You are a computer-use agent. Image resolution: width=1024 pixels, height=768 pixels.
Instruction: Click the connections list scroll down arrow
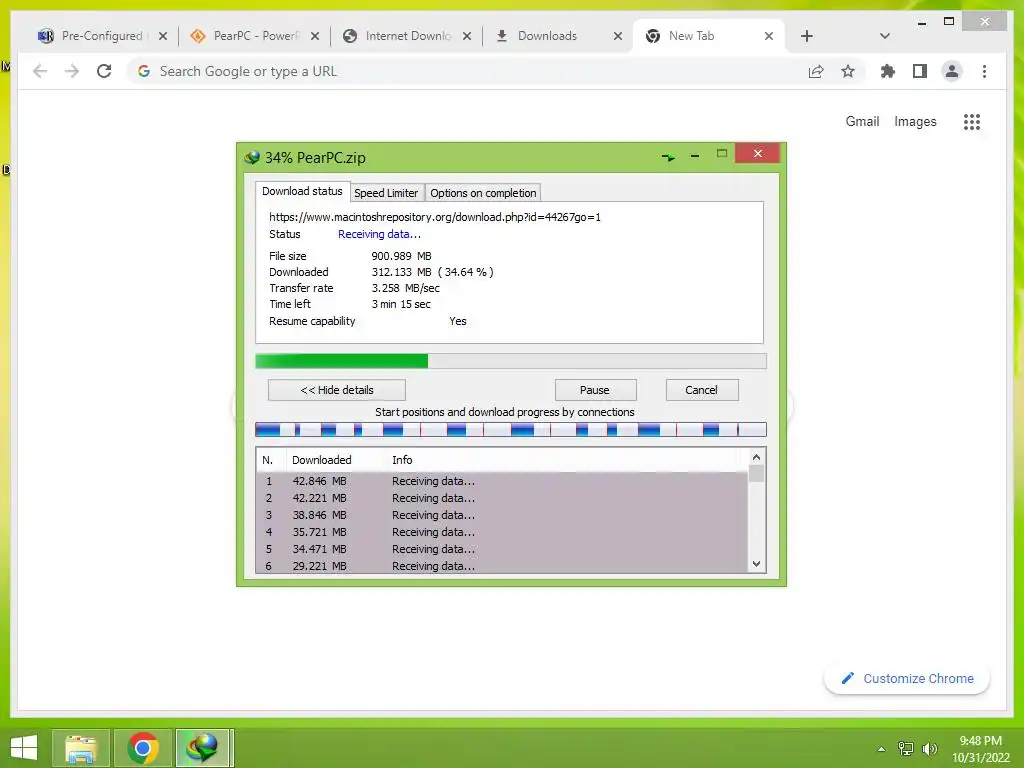click(x=756, y=564)
